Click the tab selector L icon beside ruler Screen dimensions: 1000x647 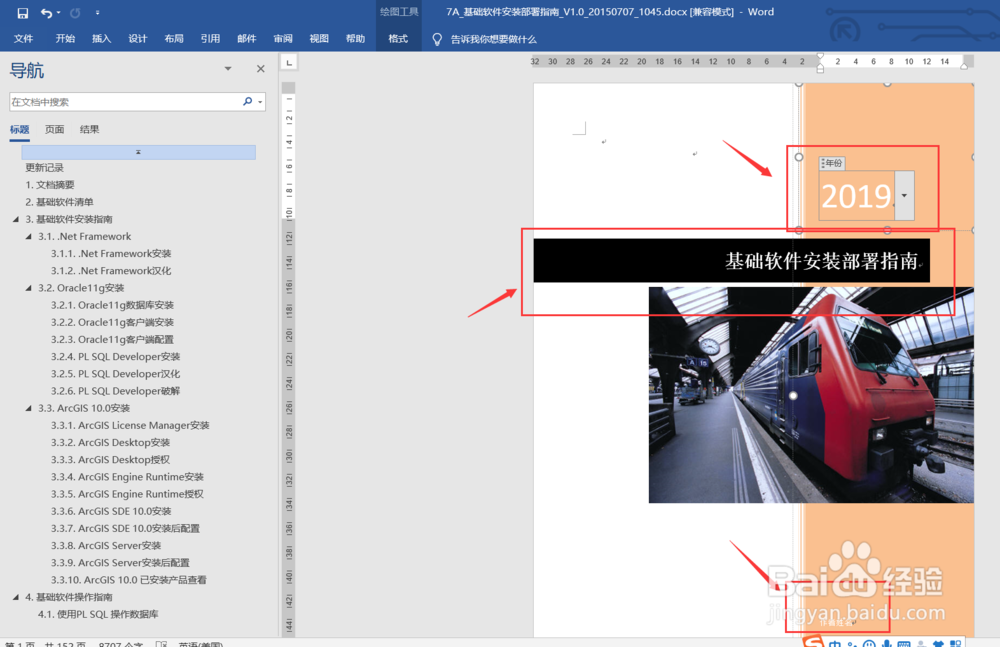click(x=289, y=63)
